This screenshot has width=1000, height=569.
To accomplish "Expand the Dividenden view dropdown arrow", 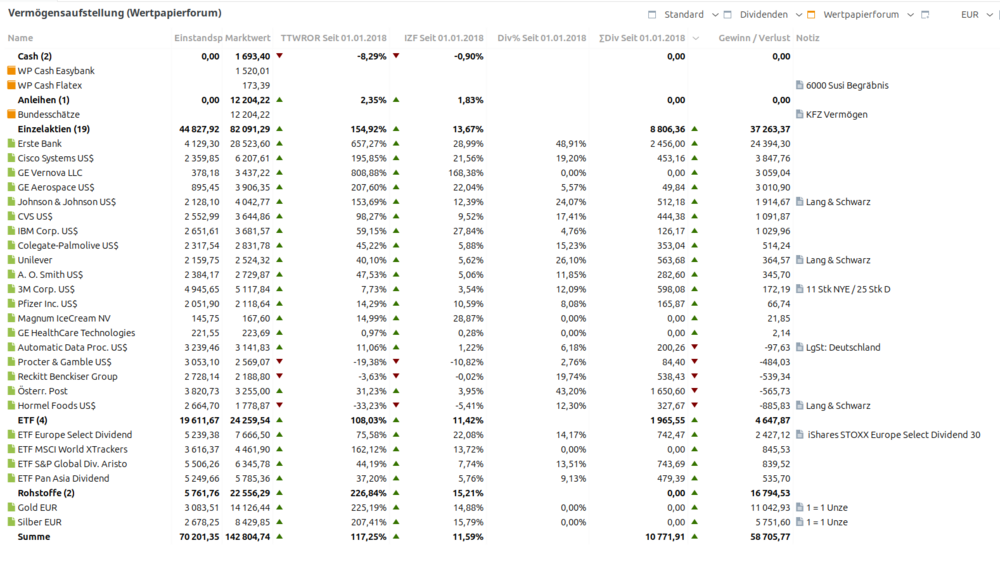I will [x=798, y=15].
